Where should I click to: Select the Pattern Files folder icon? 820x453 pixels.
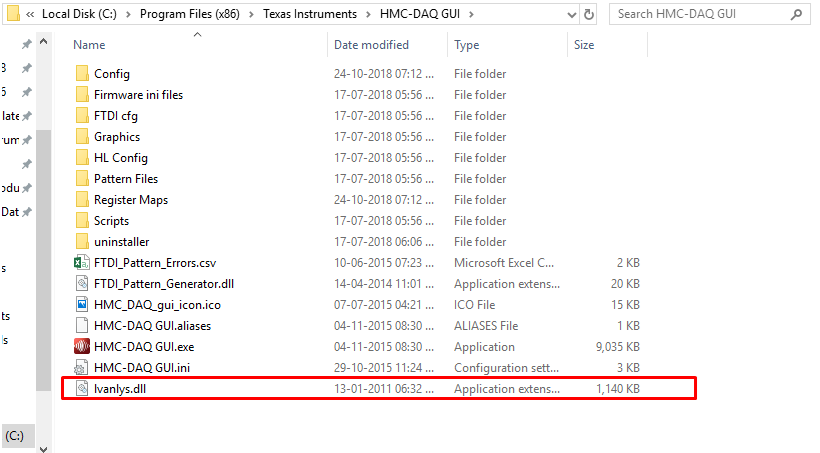82,178
